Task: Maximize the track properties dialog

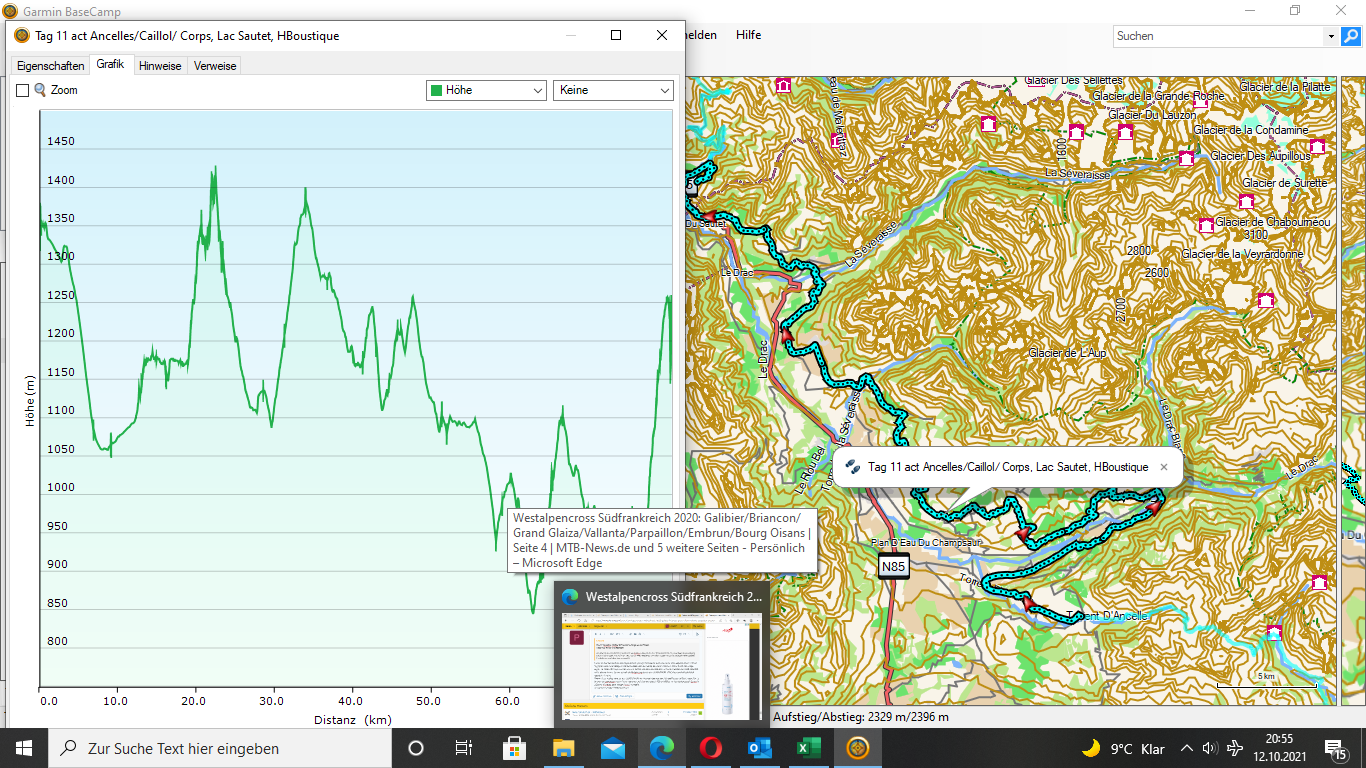Action: (616, 35)
